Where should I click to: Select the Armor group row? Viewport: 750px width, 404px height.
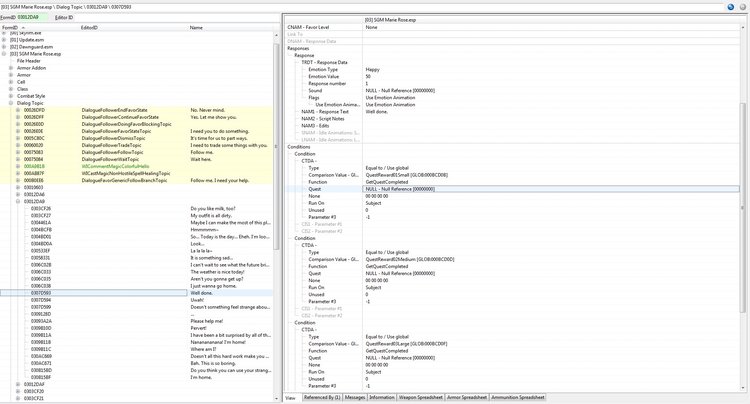24,75
